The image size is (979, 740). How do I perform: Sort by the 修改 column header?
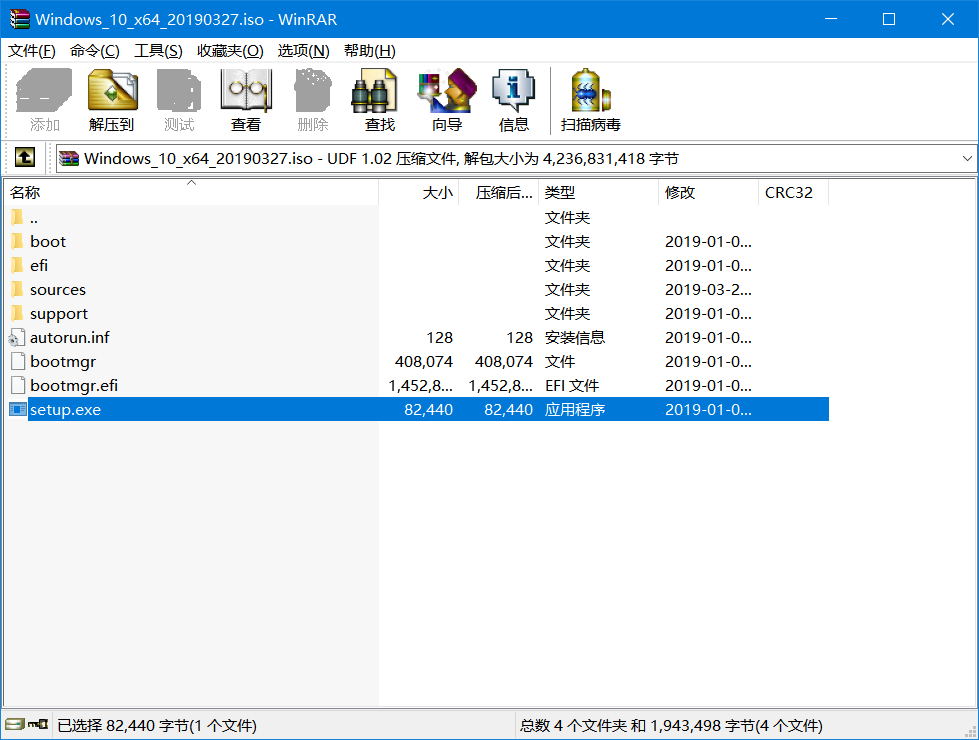pyautogui.click(x=708, y=192)
